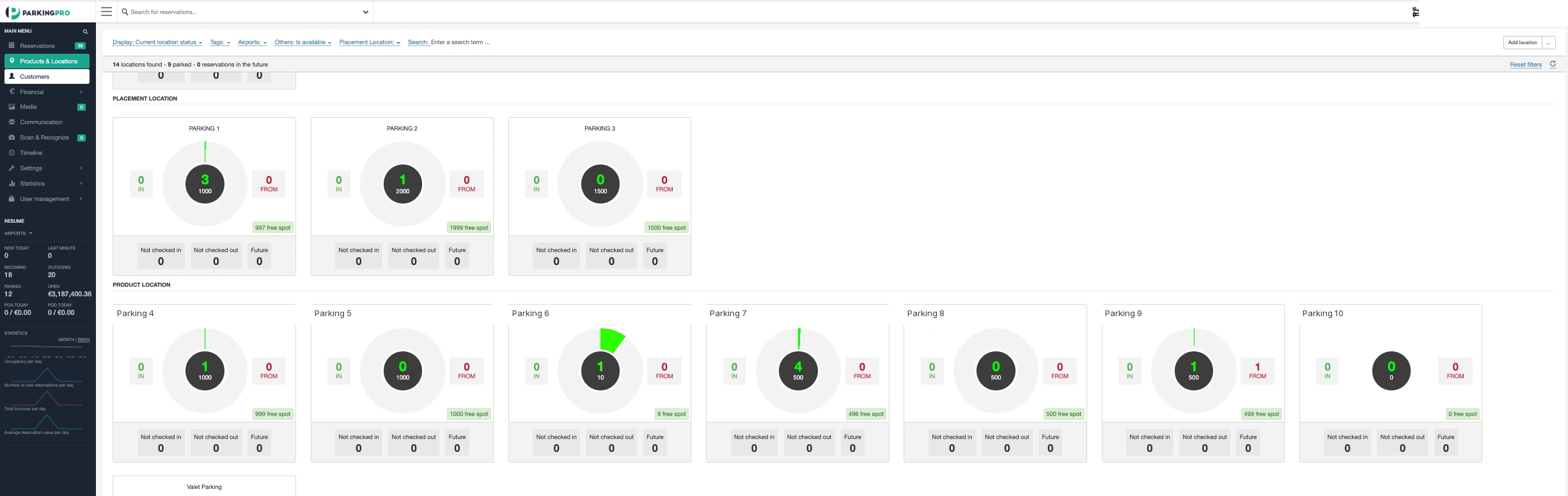Click the Search for reservations input field
Image resolution: width=1568 pixels, height=496 pixels.
pos(246,12)
